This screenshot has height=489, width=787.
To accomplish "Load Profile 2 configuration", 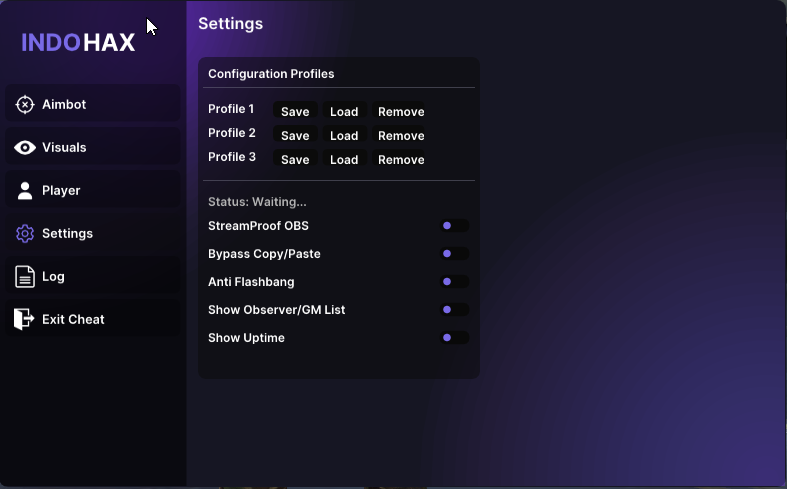I will coord(344,136).
